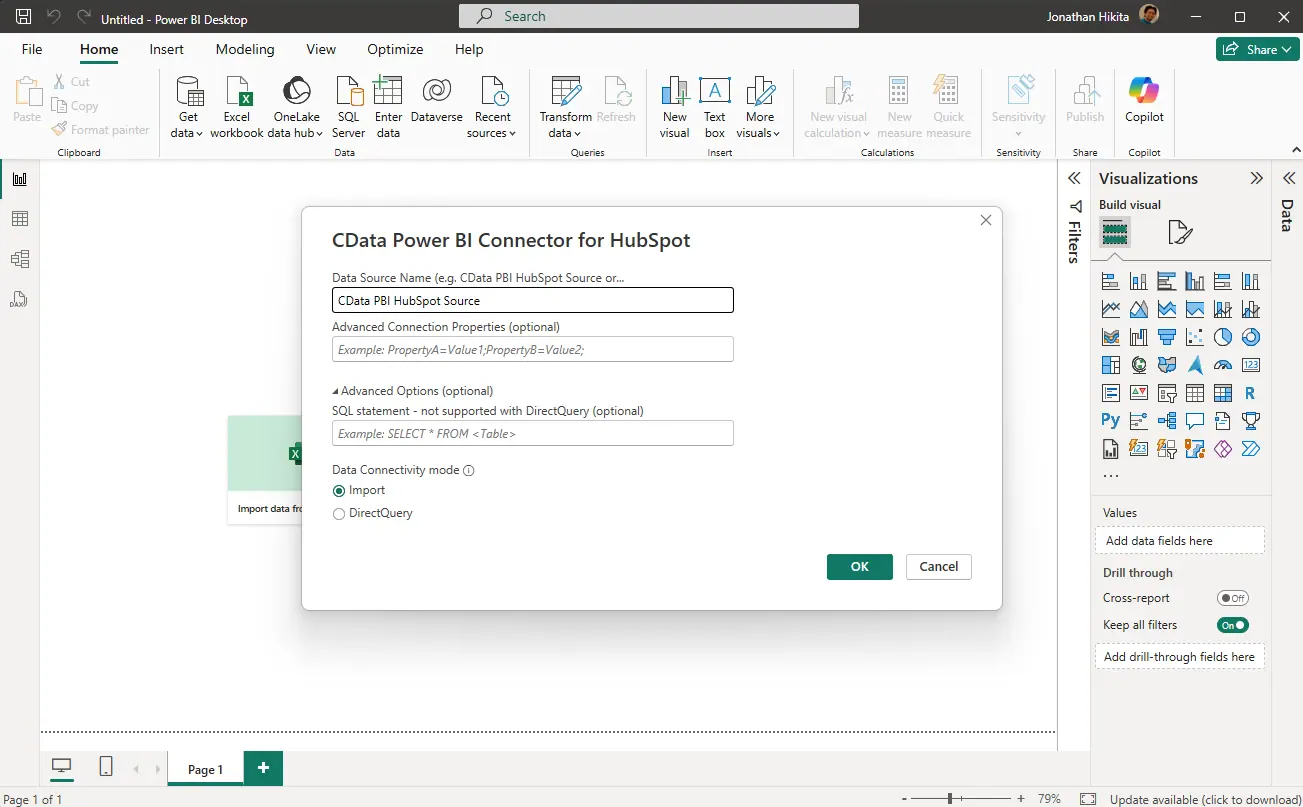Adjust the zoom slider in status bar

click(950, 799)
